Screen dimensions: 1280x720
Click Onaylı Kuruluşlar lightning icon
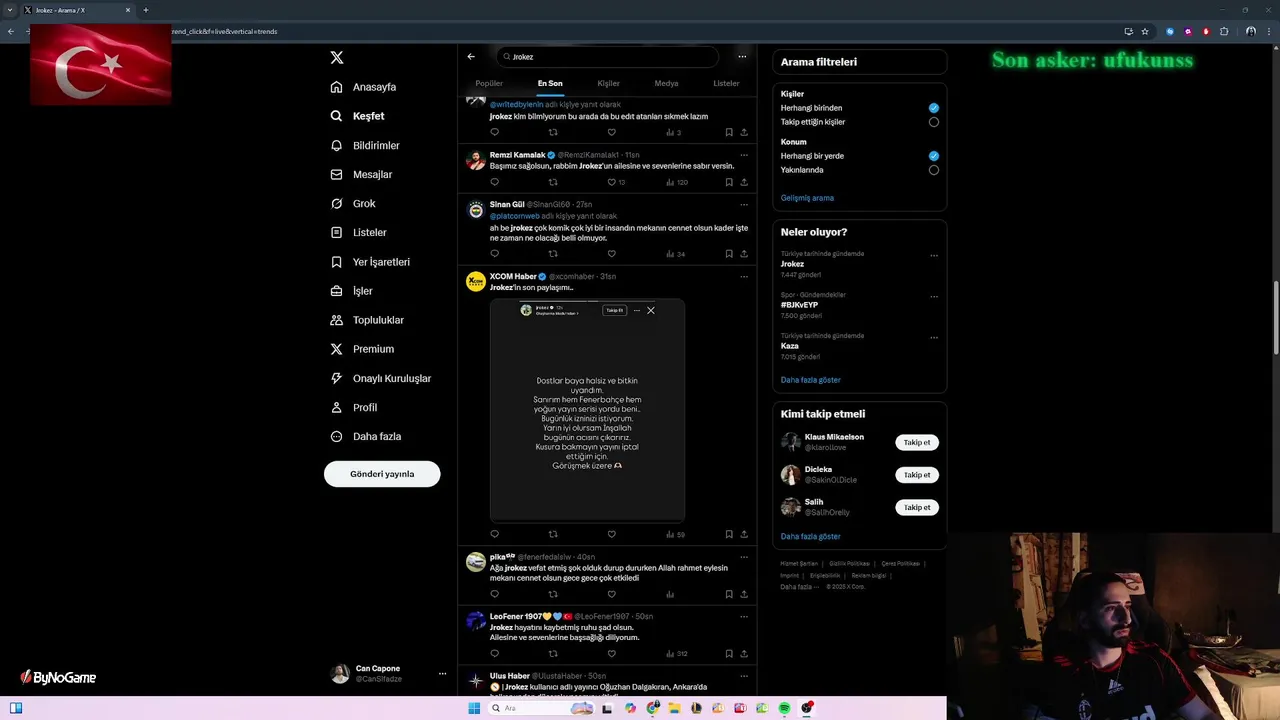tap(337, 378)
